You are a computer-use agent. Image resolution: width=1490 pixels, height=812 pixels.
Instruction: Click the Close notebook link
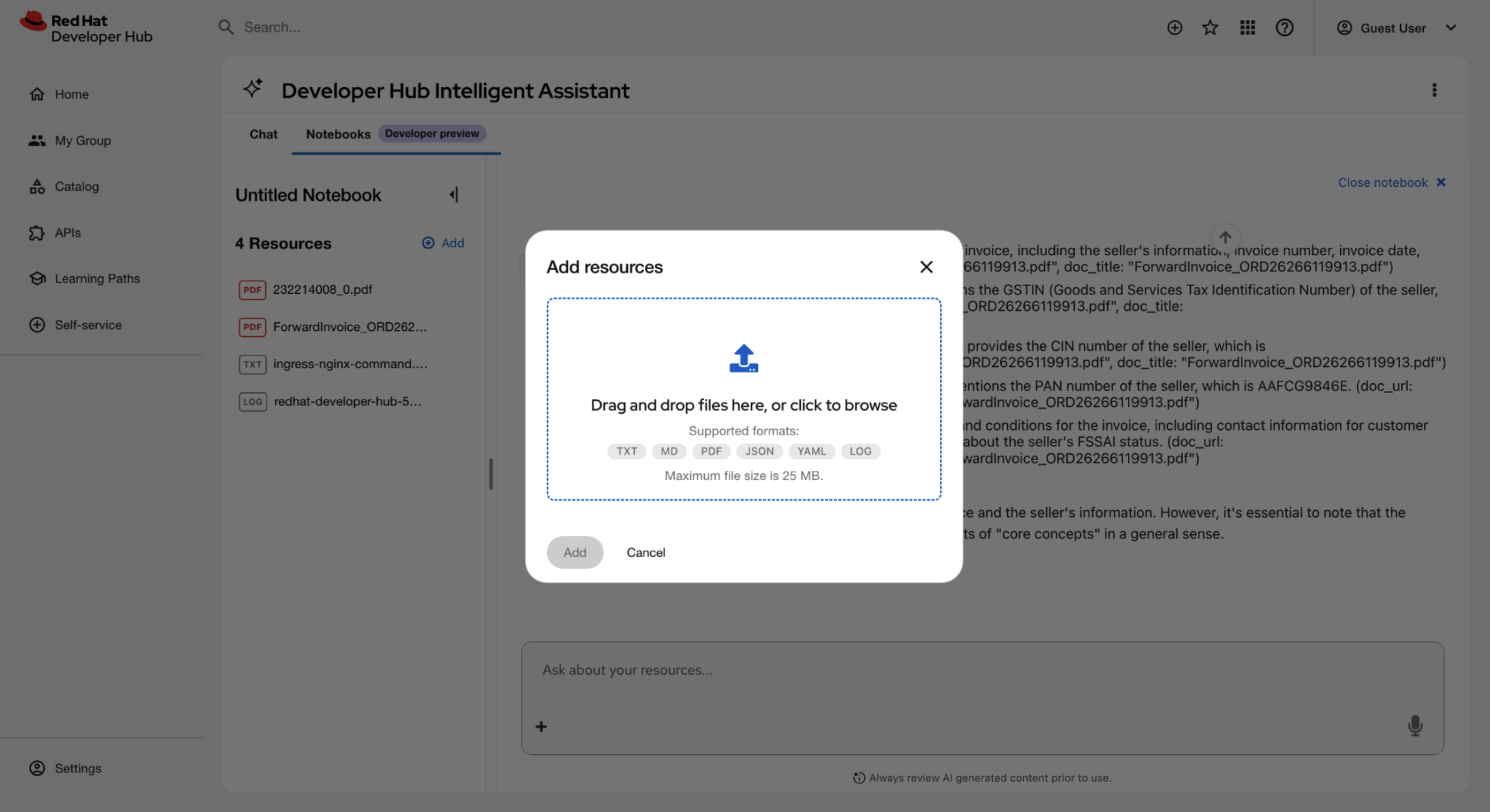tap(1391, 182)
